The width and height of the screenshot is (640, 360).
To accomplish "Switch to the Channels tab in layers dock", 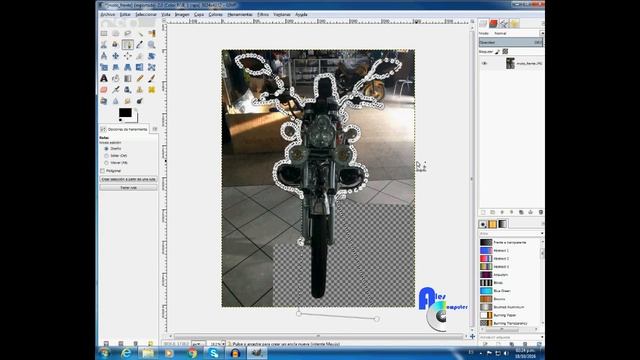I will 493,23.
